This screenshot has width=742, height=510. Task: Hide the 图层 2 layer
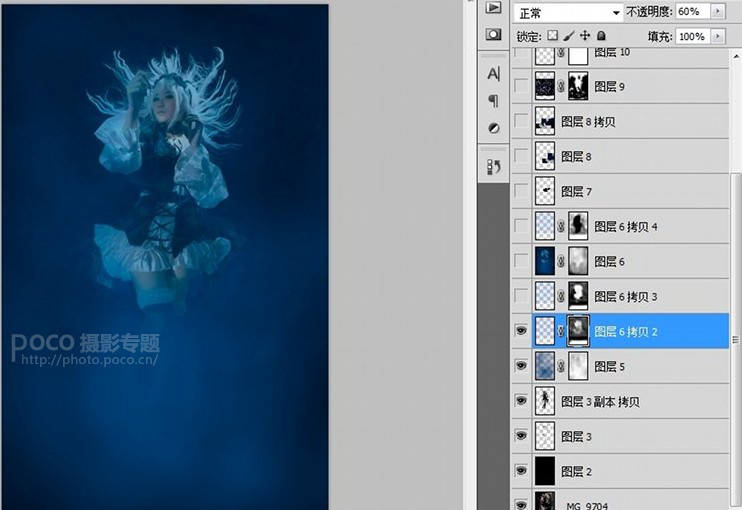click(521, 470)
